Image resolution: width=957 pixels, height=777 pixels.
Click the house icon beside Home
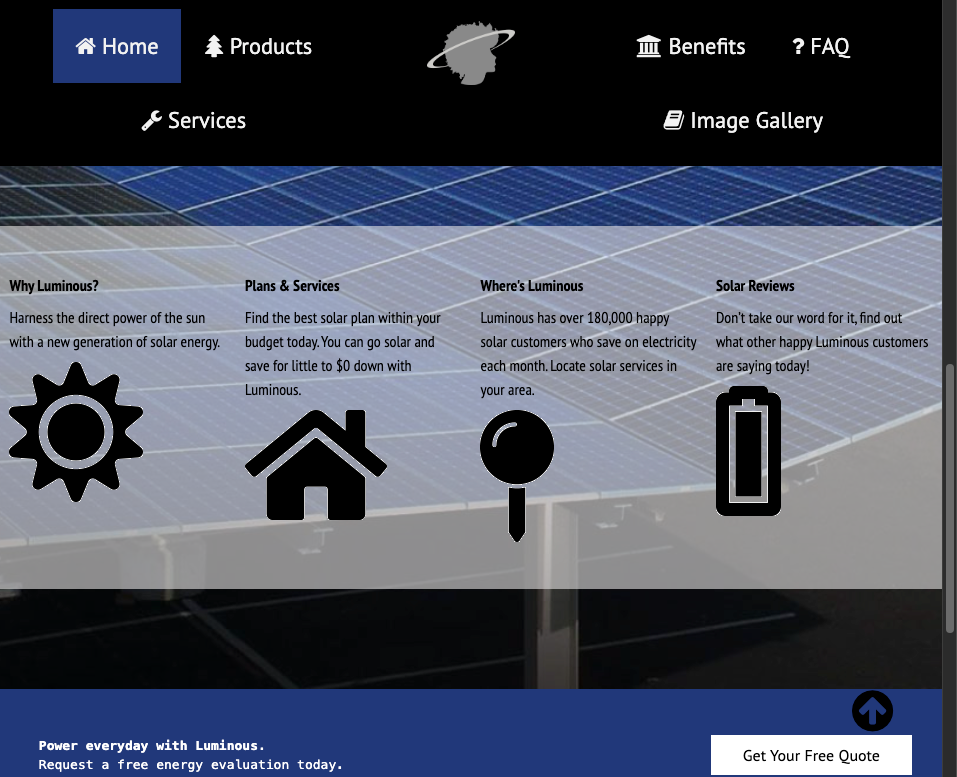[x=85, y=46]
